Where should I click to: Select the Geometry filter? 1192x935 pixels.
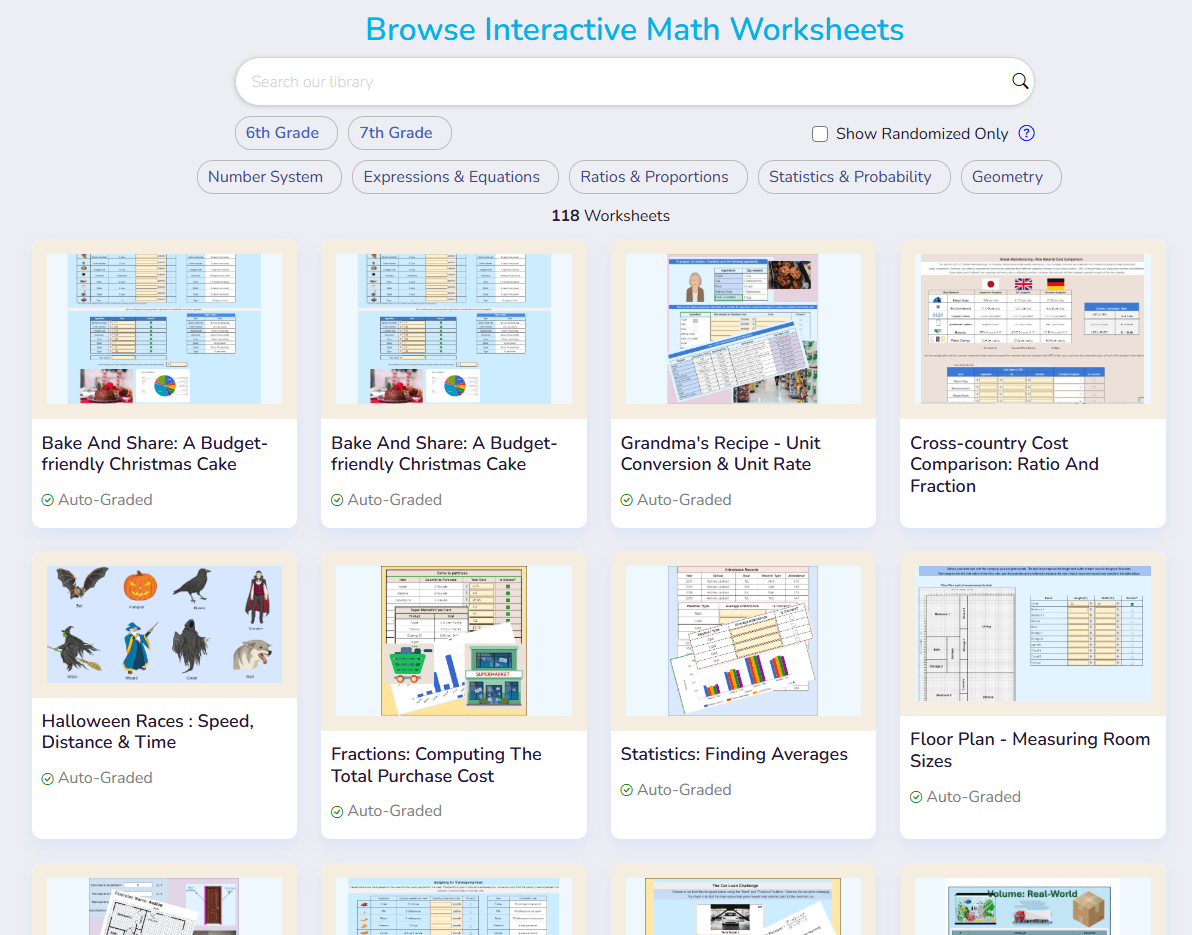(x=1010, y=177)
